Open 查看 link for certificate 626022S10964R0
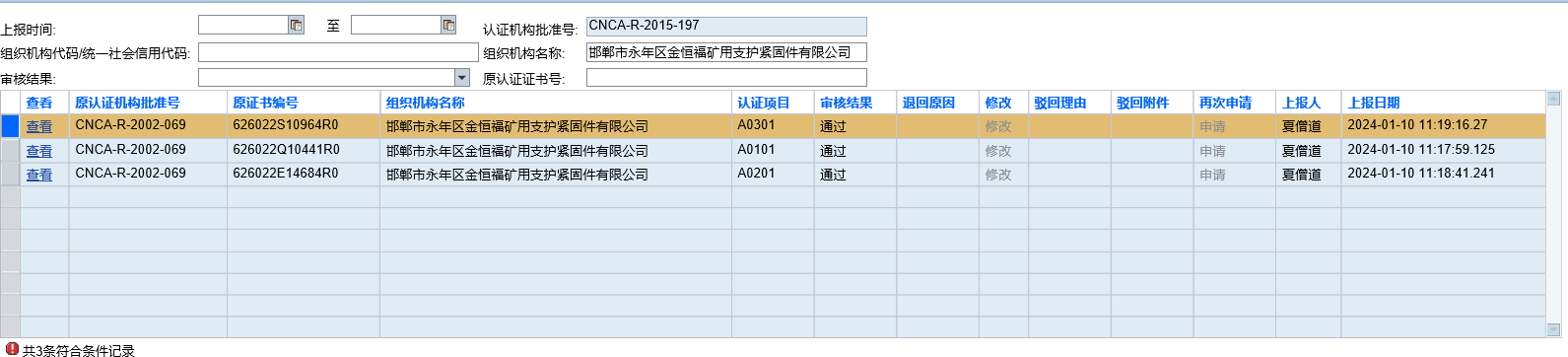 39,126
